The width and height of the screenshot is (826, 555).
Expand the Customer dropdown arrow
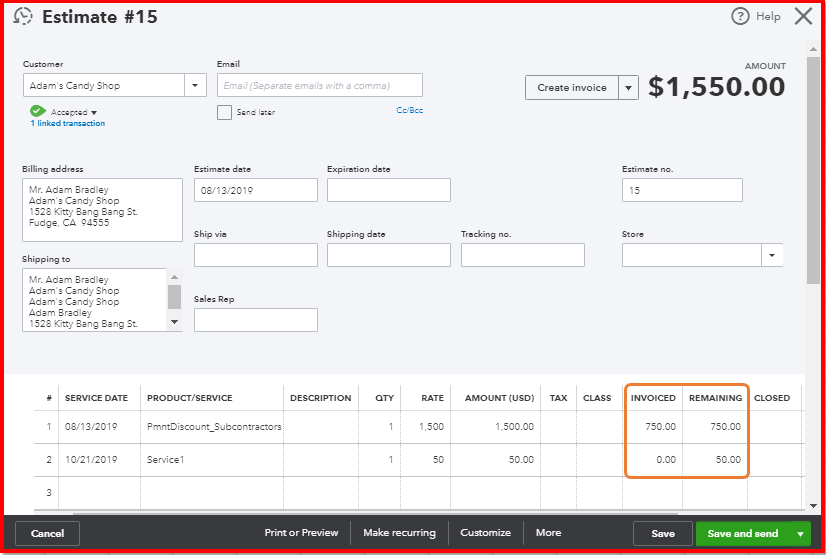(195, 85)
